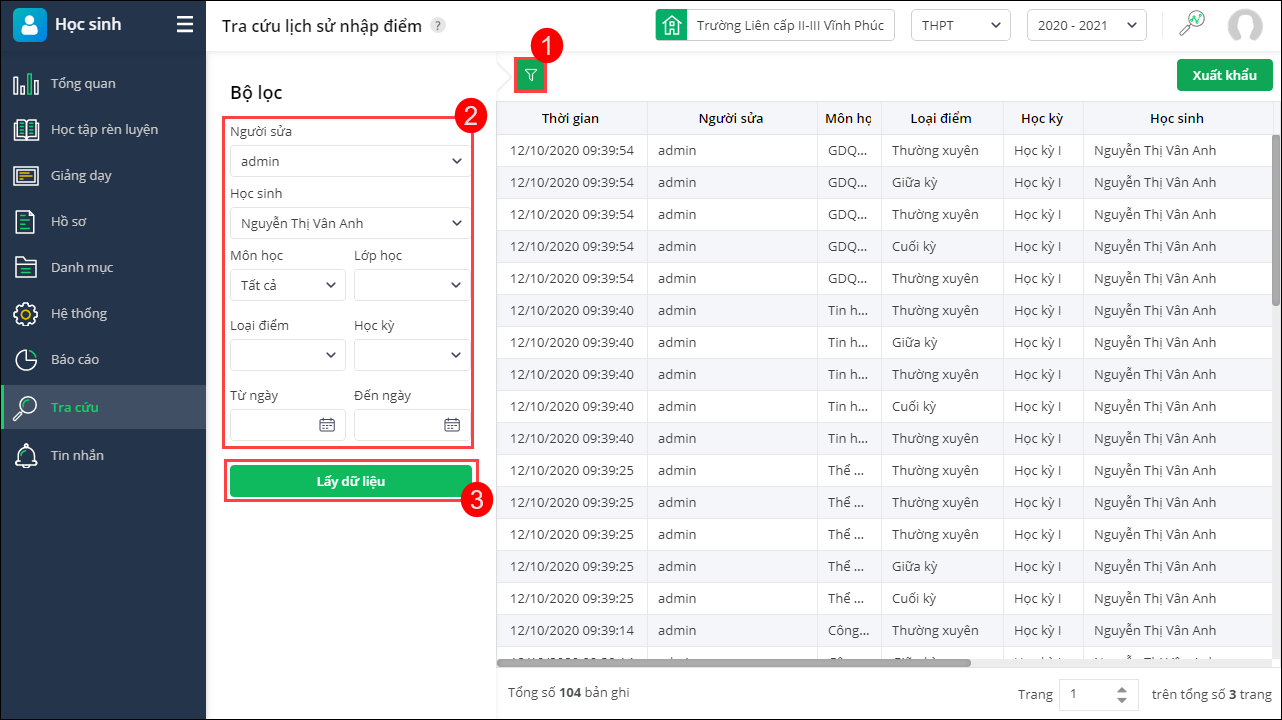Click the Tổng quan chart icon
Viewport: 1282px width, 720px height.
tap(26, 84)
